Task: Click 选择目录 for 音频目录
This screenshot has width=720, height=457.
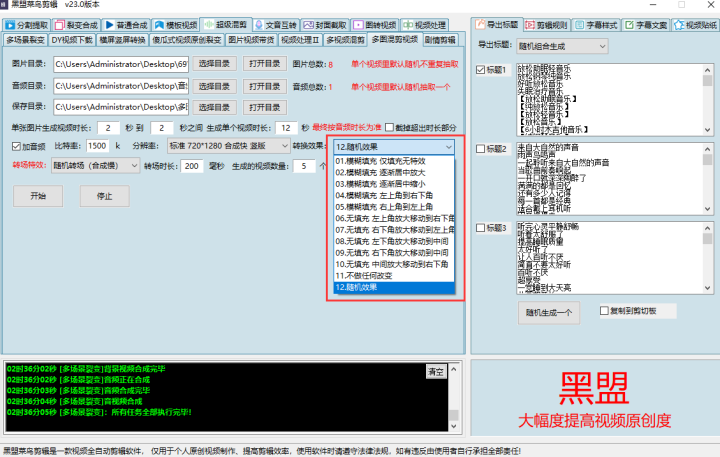Action: (214, 86)
